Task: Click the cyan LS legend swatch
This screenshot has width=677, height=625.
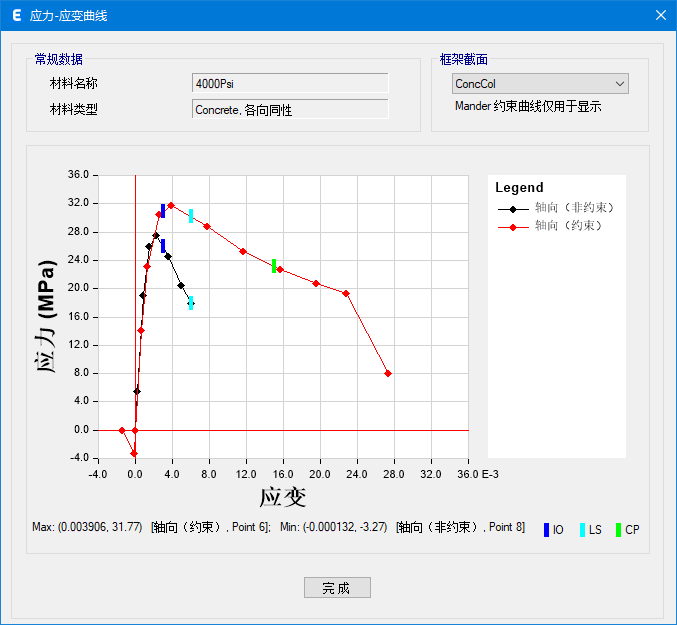Action: pyautogui.click(x=582, y=529)
